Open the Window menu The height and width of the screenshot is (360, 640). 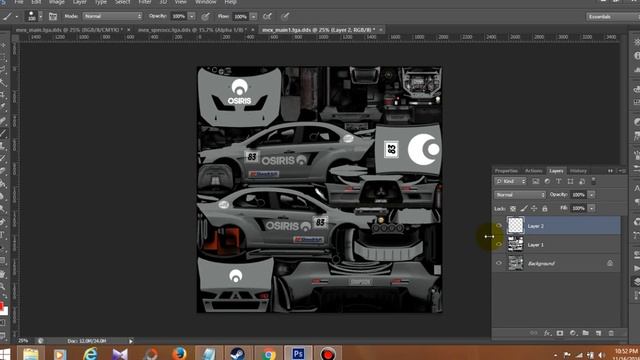pos(205,2)
